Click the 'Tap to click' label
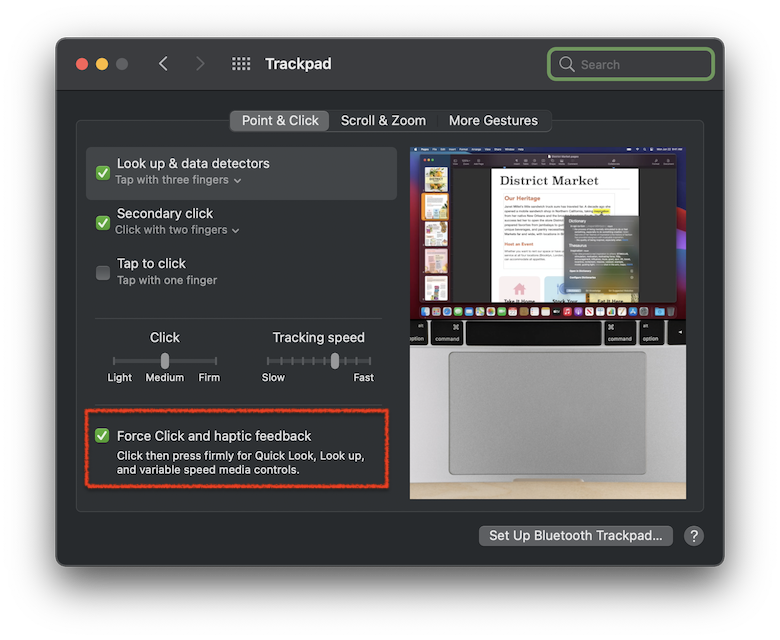The image size is (780, 640). coord(151,264)
